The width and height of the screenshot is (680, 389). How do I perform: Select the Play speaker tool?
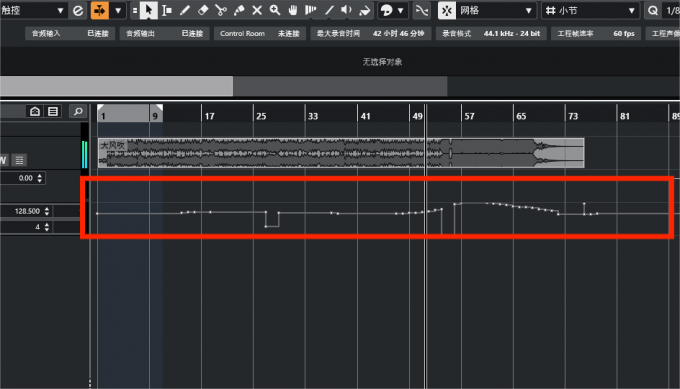click(x=347, y=10)
